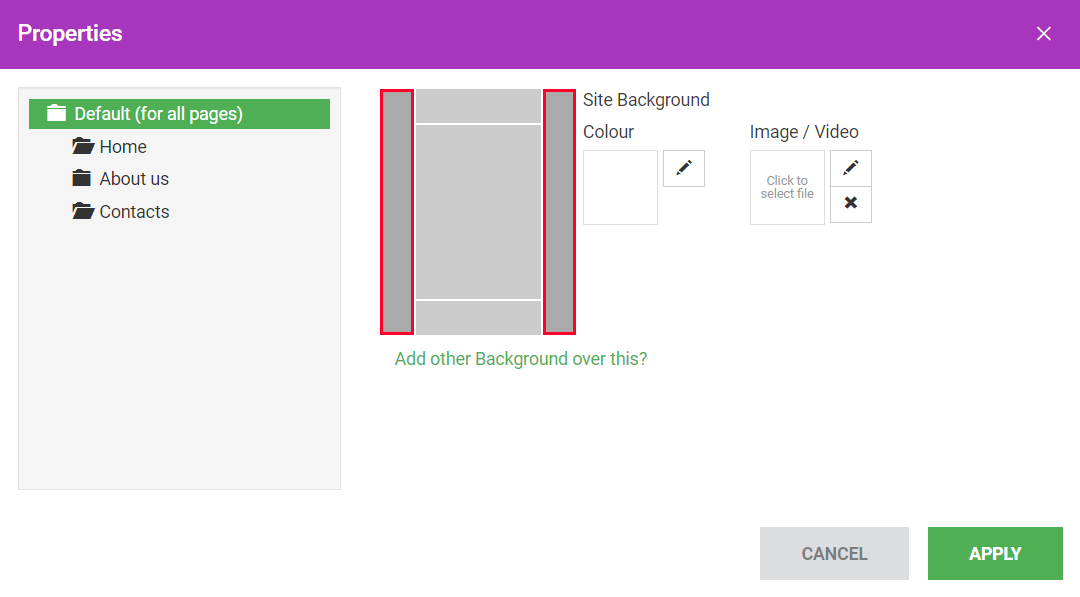Select the Contacts page entry

(x=134, y=211)
